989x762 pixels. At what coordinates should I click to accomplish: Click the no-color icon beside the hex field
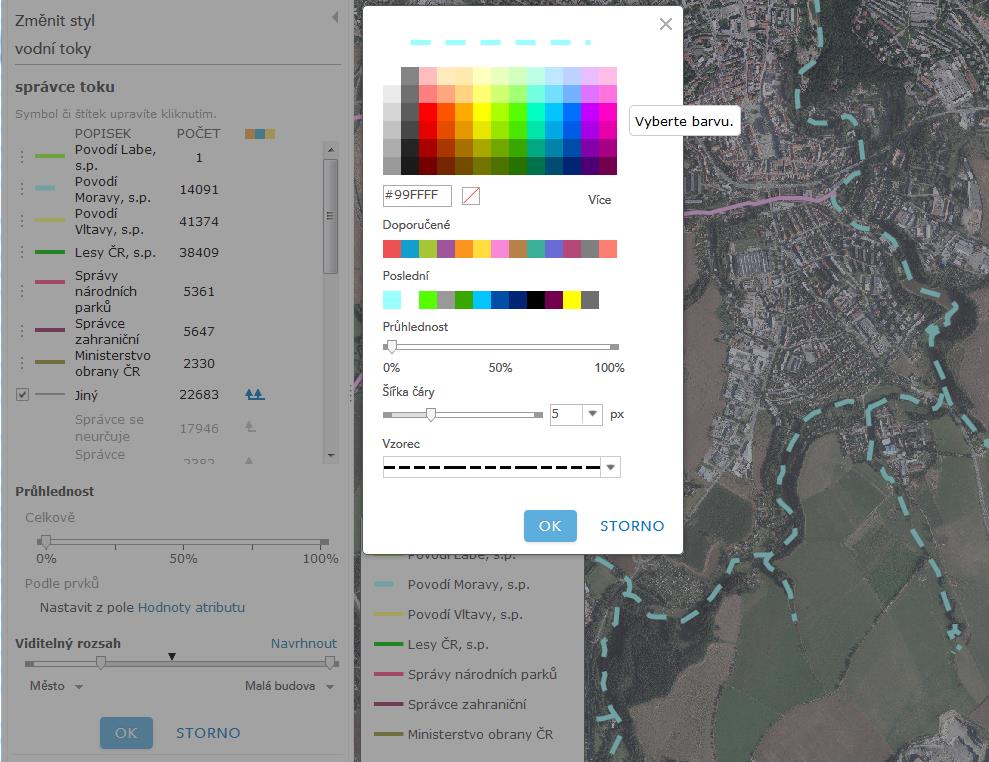[x=471, y=196]
